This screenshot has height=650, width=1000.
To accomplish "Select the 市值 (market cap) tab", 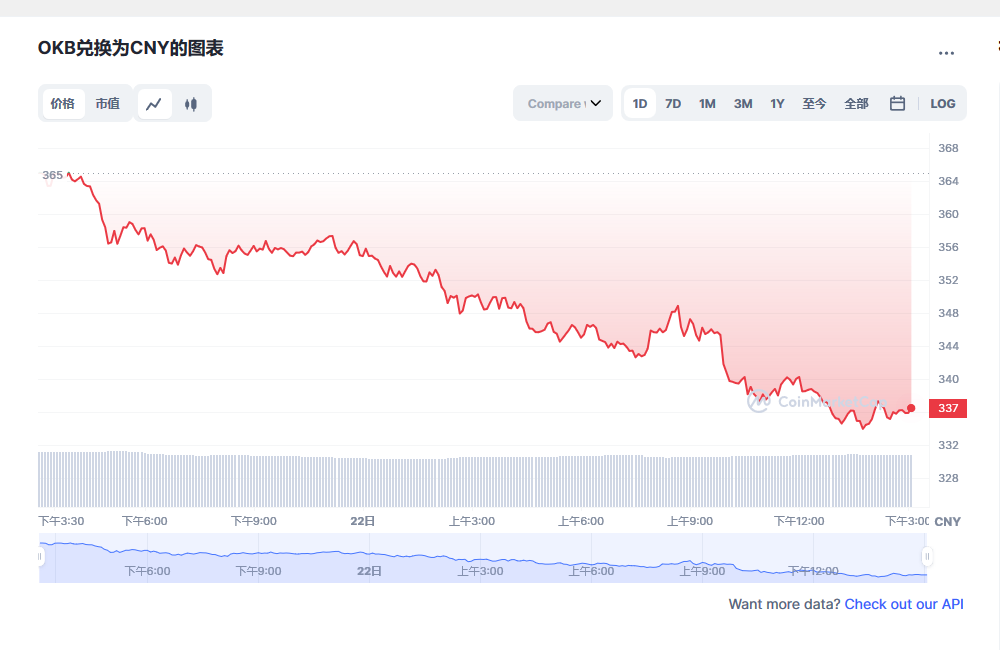I will click(x=108, y=104).
